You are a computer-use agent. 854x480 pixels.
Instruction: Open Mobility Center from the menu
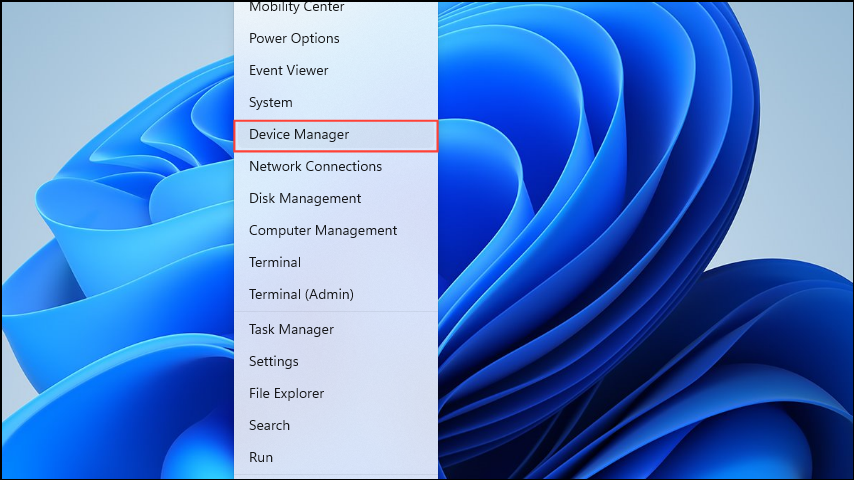[x=296, y=8]
